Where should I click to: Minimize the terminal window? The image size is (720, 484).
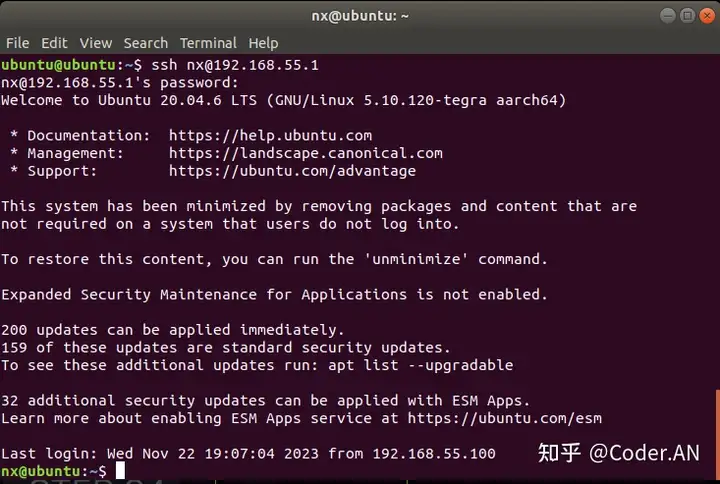click(668, 16)
